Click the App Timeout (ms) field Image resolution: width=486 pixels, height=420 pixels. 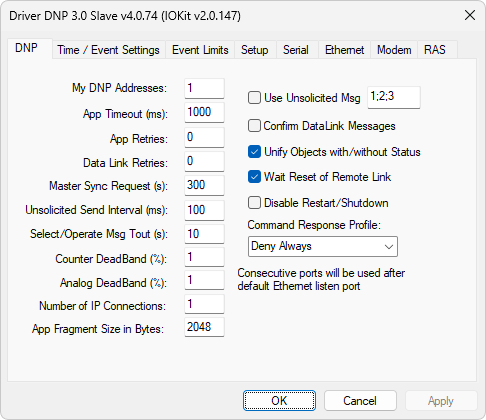tap(204, 112)
